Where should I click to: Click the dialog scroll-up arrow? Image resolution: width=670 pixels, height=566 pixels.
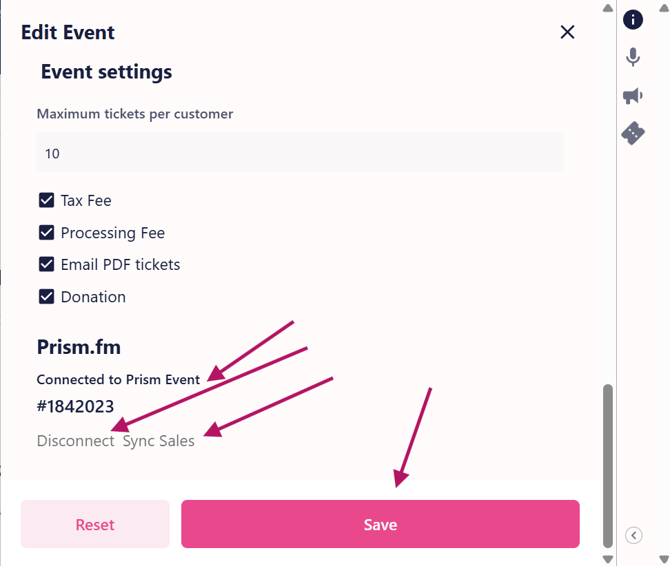(607, 8)
